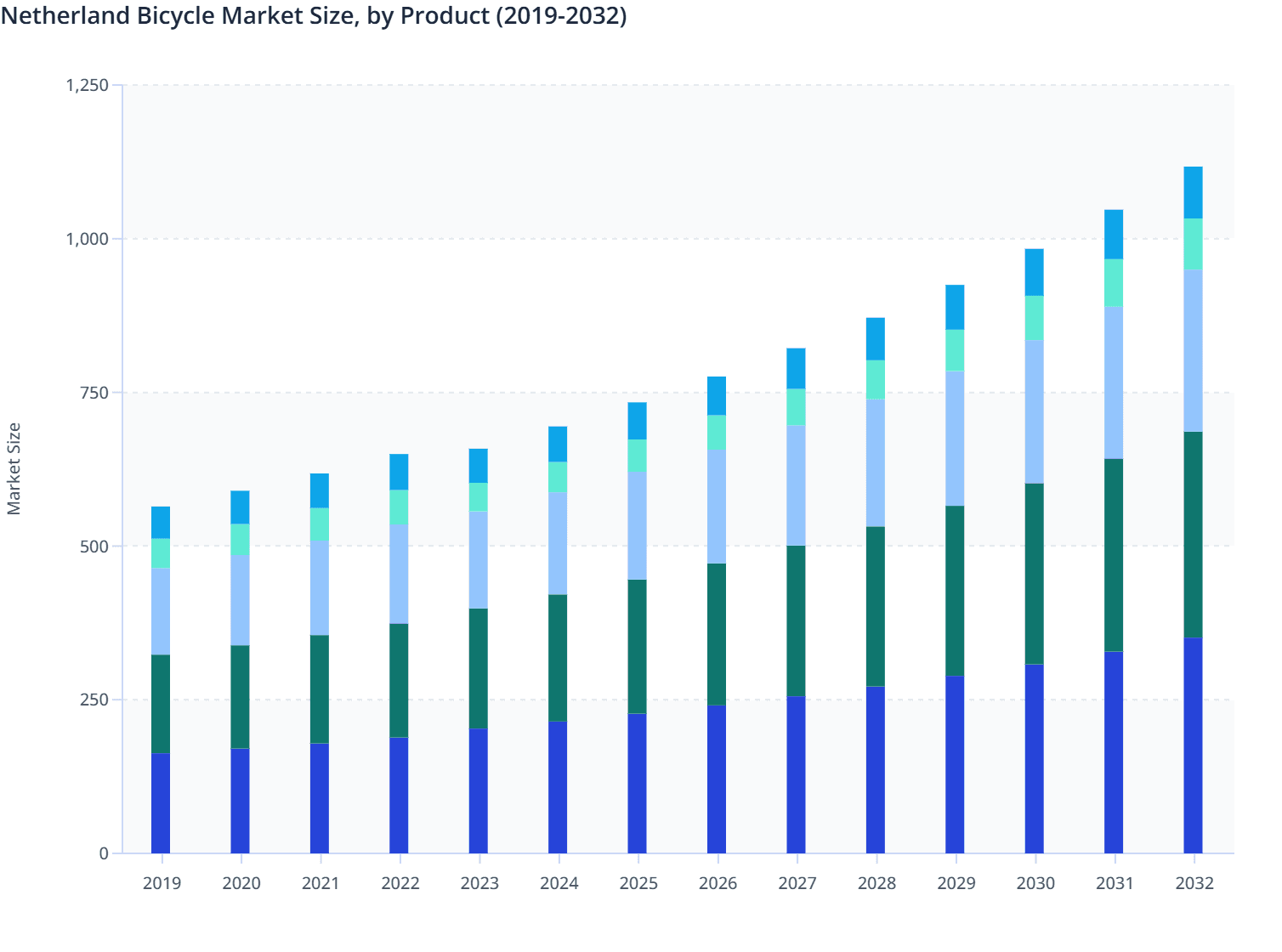
Task: Select the 2019 x-axis label
Action: click(x=162, y=883)
